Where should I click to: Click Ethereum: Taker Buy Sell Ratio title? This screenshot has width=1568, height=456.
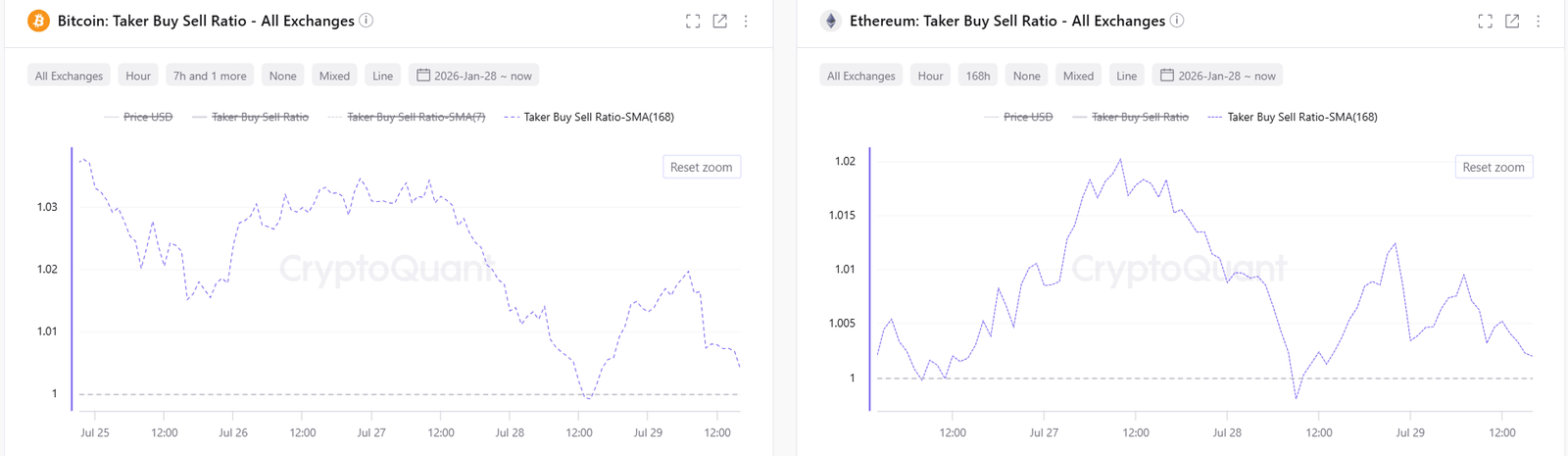click(1007, 21)
